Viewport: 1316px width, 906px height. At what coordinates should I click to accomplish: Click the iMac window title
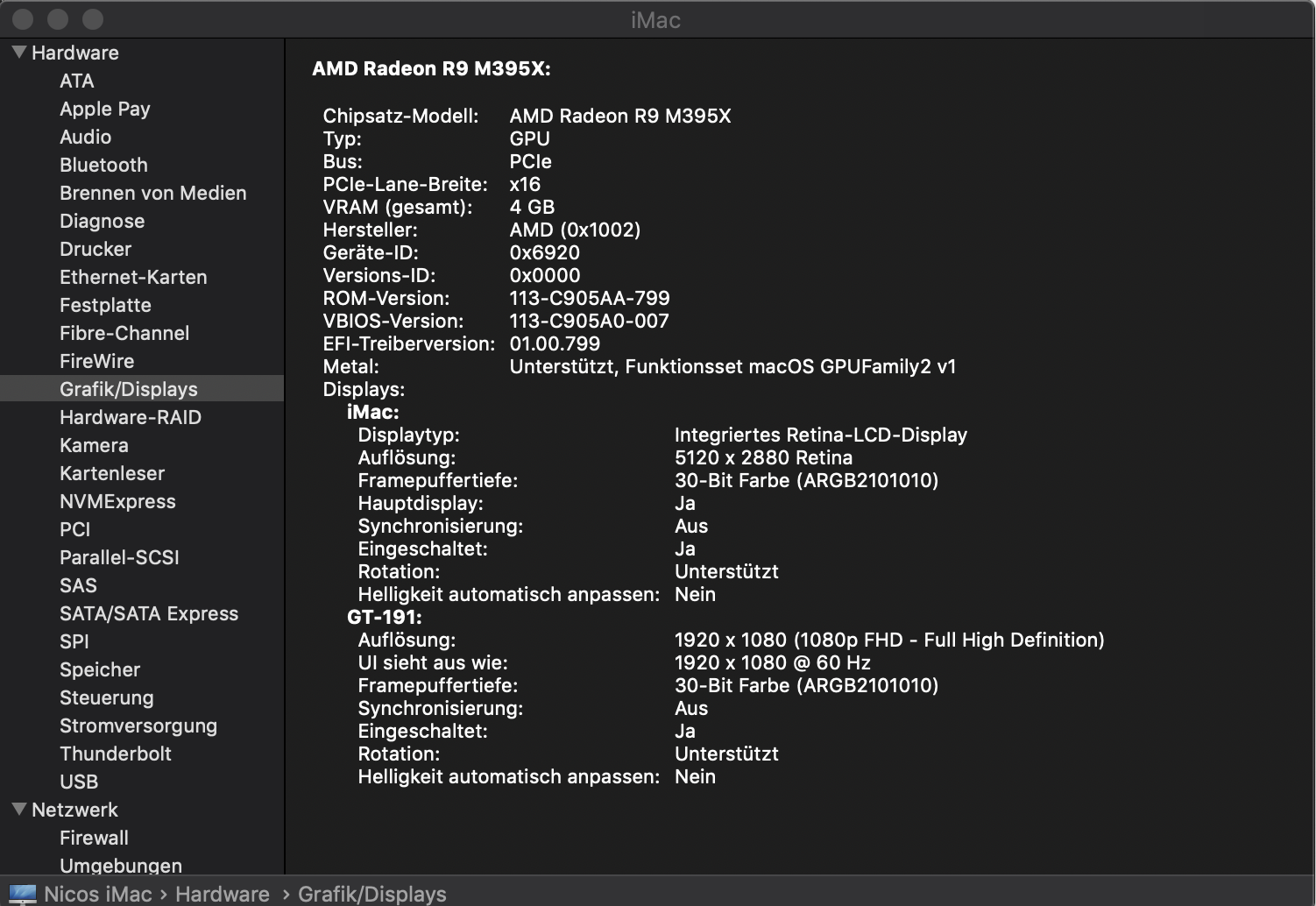tap(656, 19)
